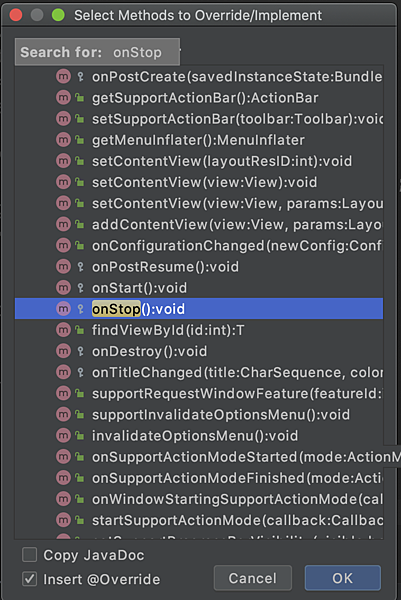The height and width of the screenshot is (600, 401).
Task: Click the public lock icon next to invalidateOptionsMenu
Action: [80, 435]
